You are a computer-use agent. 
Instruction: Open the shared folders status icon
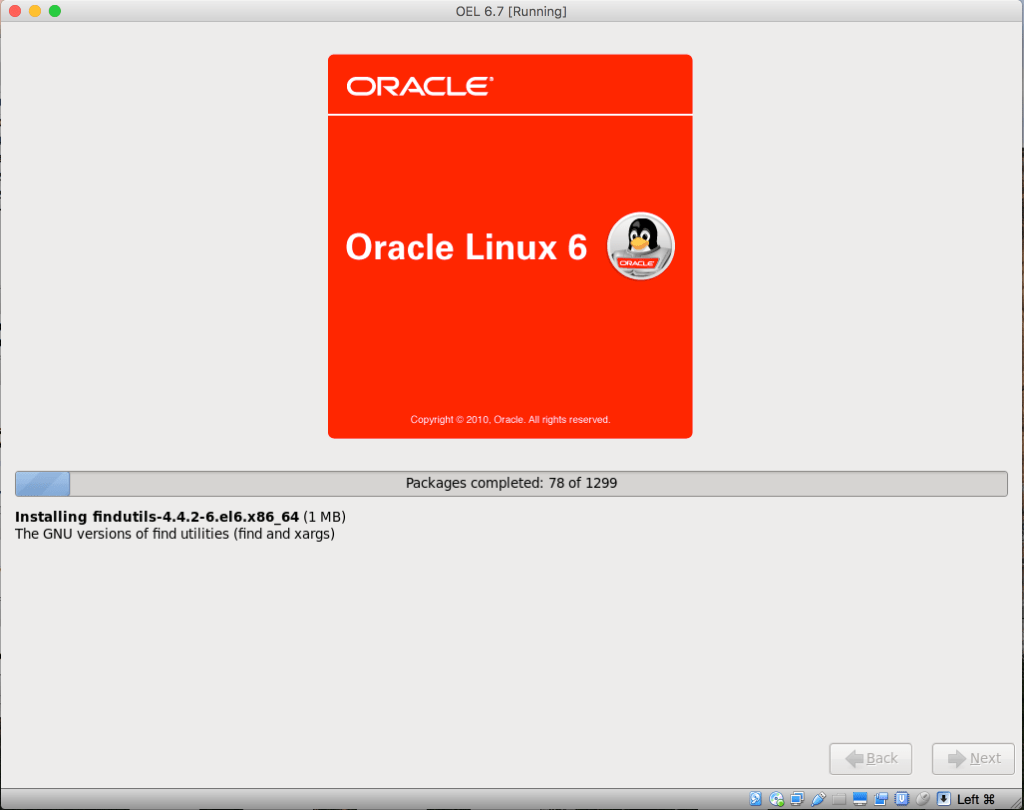(x=839, y=798)
